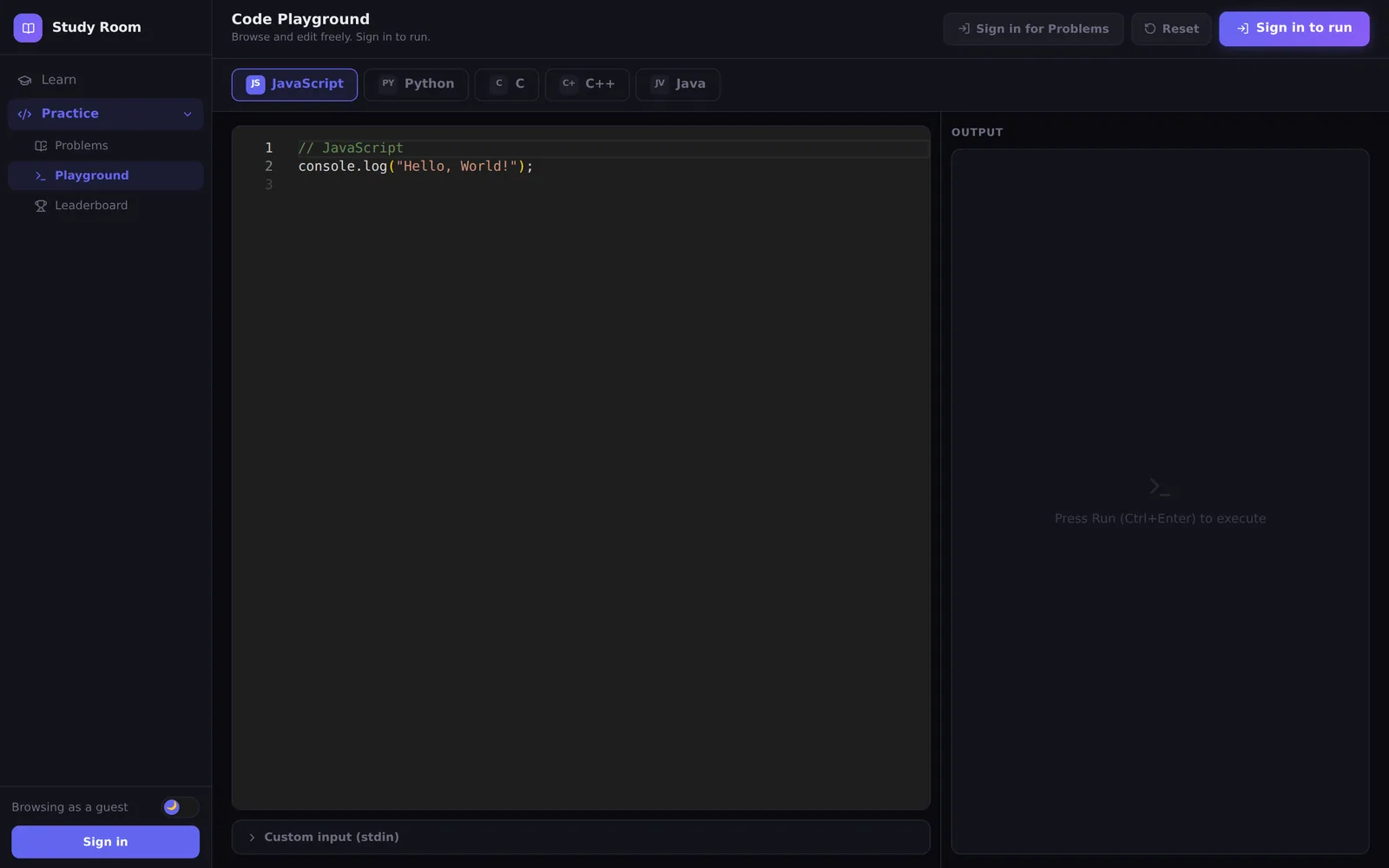
Task: Click the sidebar Sign in button
Action: click(x=105, y=842)
